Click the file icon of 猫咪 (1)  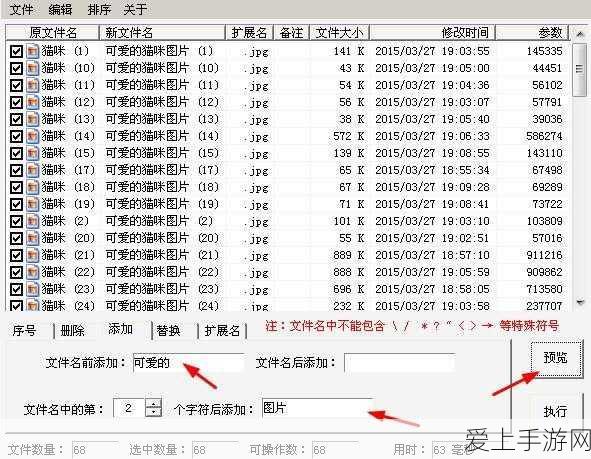[x=33, y=51]
